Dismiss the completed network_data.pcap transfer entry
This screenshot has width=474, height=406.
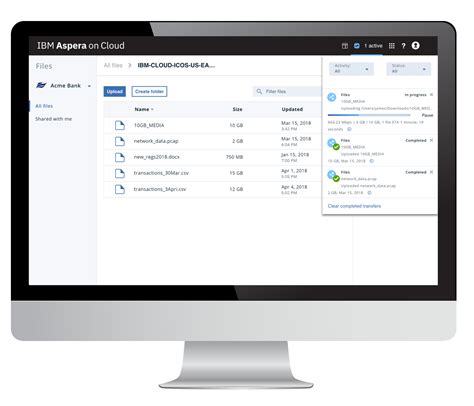(431, 172)
